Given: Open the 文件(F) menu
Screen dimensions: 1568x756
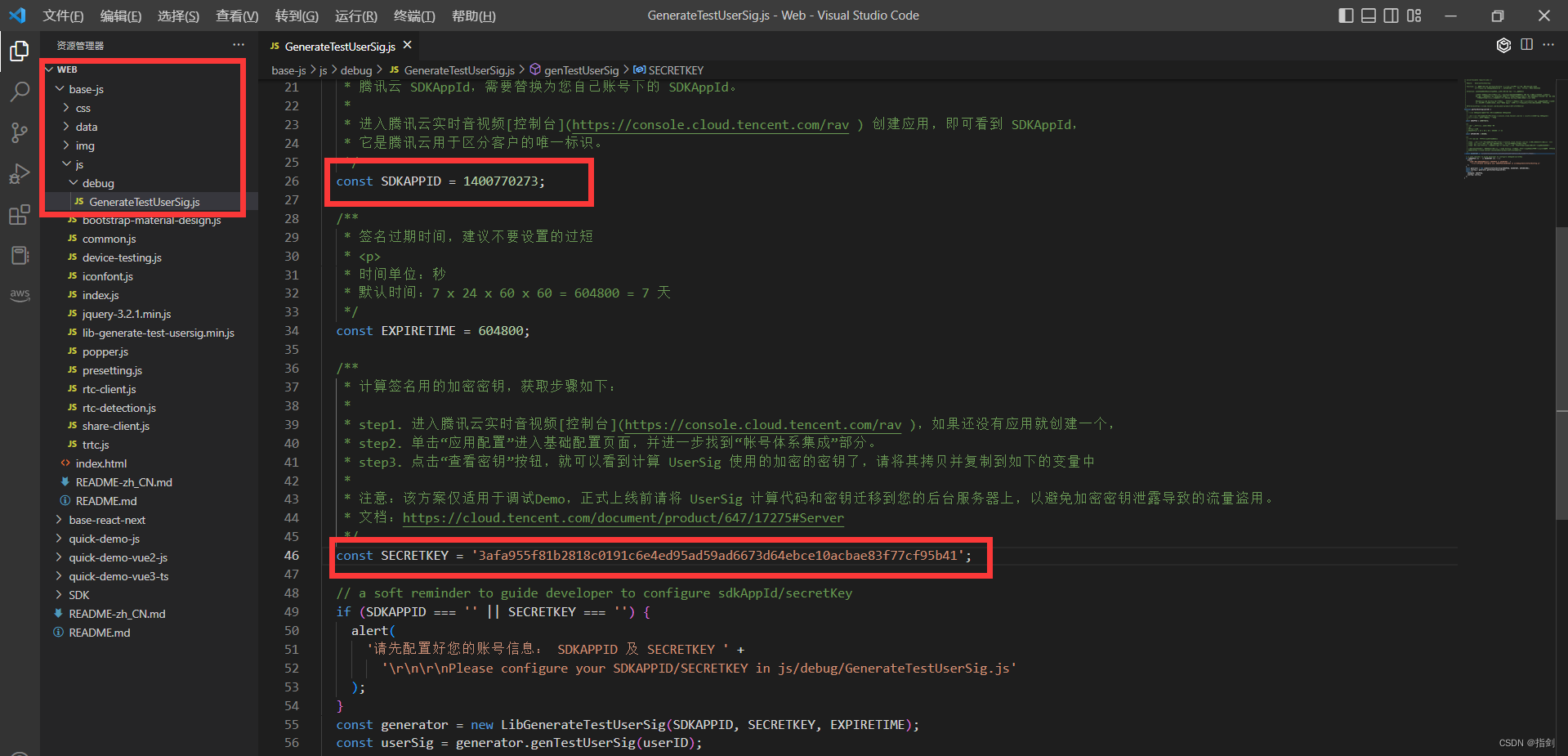Looking at the screenshot, I should pyautogui.click(x=63, y=16).
